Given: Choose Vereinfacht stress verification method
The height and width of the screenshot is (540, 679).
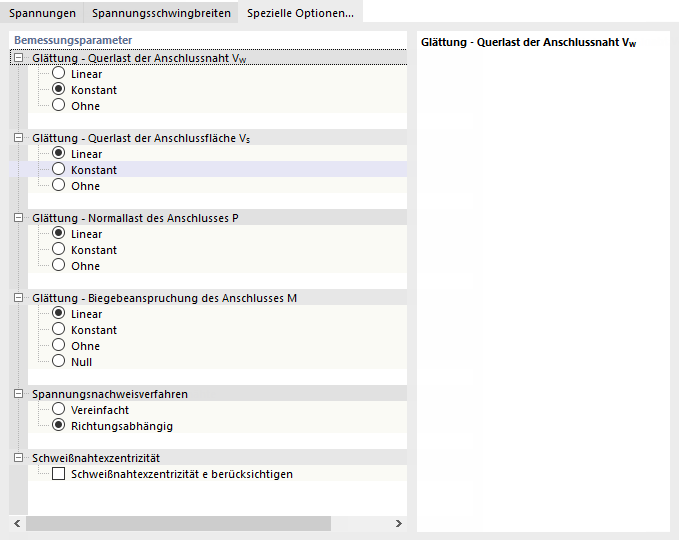Looking at the screenshot, I should pyautogui.click(x=59, y=410).
